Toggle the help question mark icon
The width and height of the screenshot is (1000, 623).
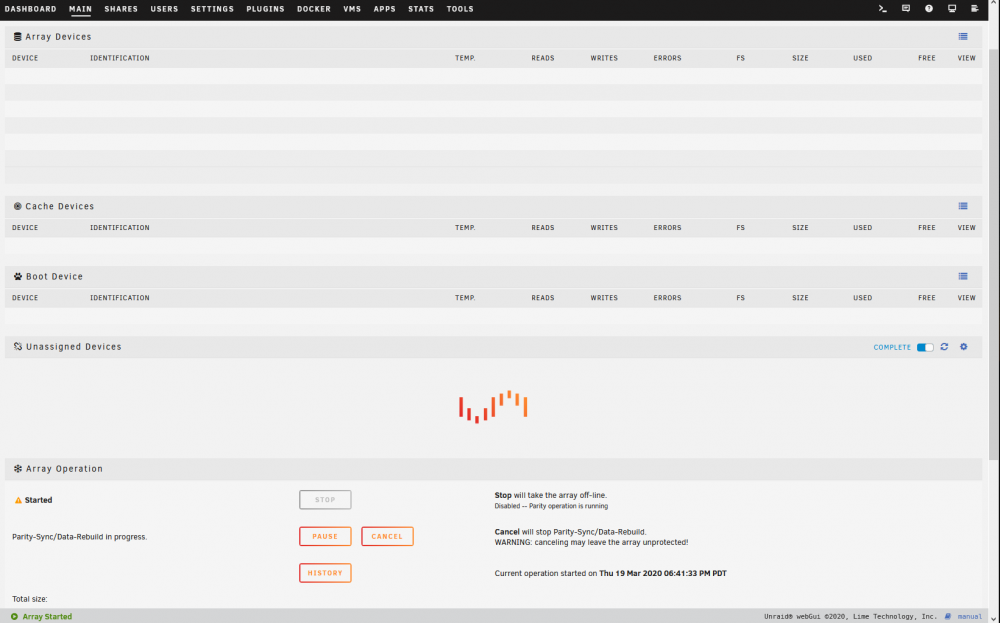click(x=929, y=9)
